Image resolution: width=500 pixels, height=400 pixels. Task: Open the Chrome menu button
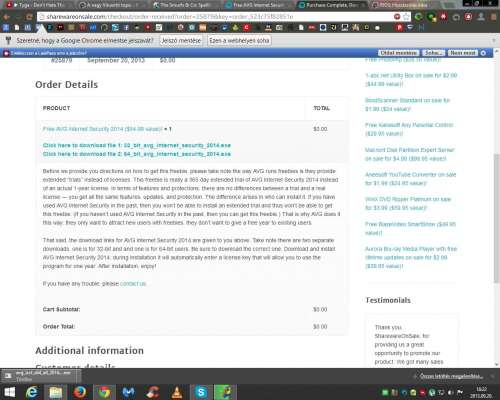[494, 17]
